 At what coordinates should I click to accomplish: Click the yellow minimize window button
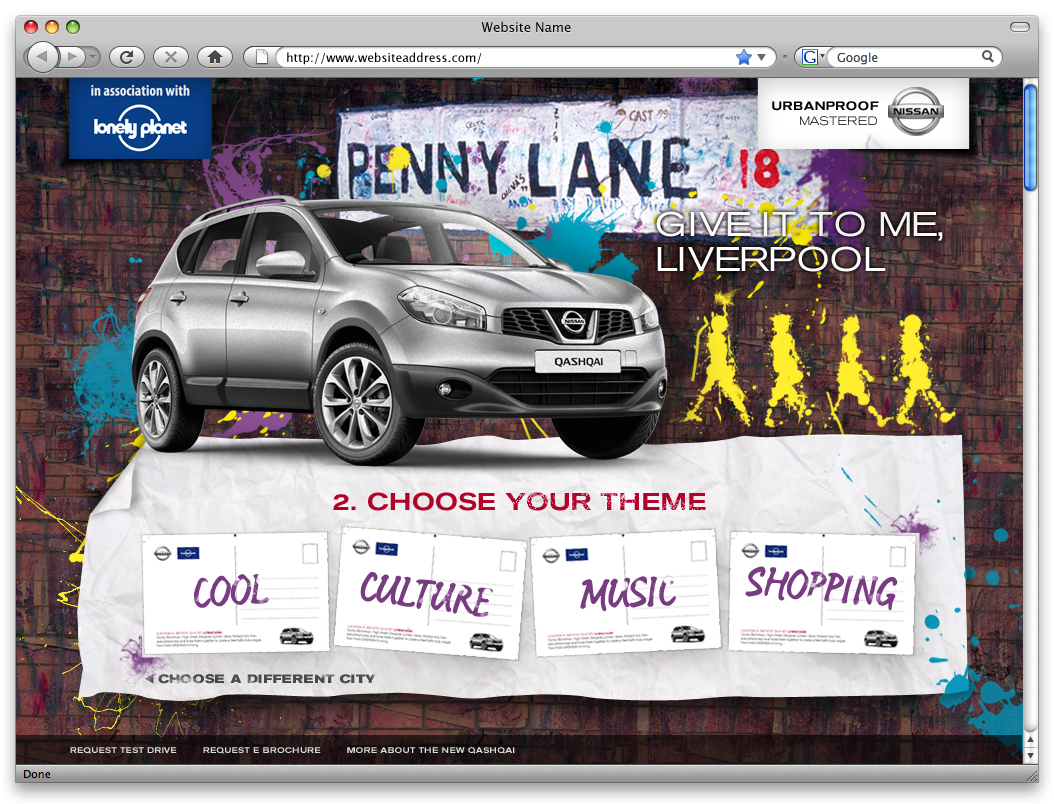(52, 27)
